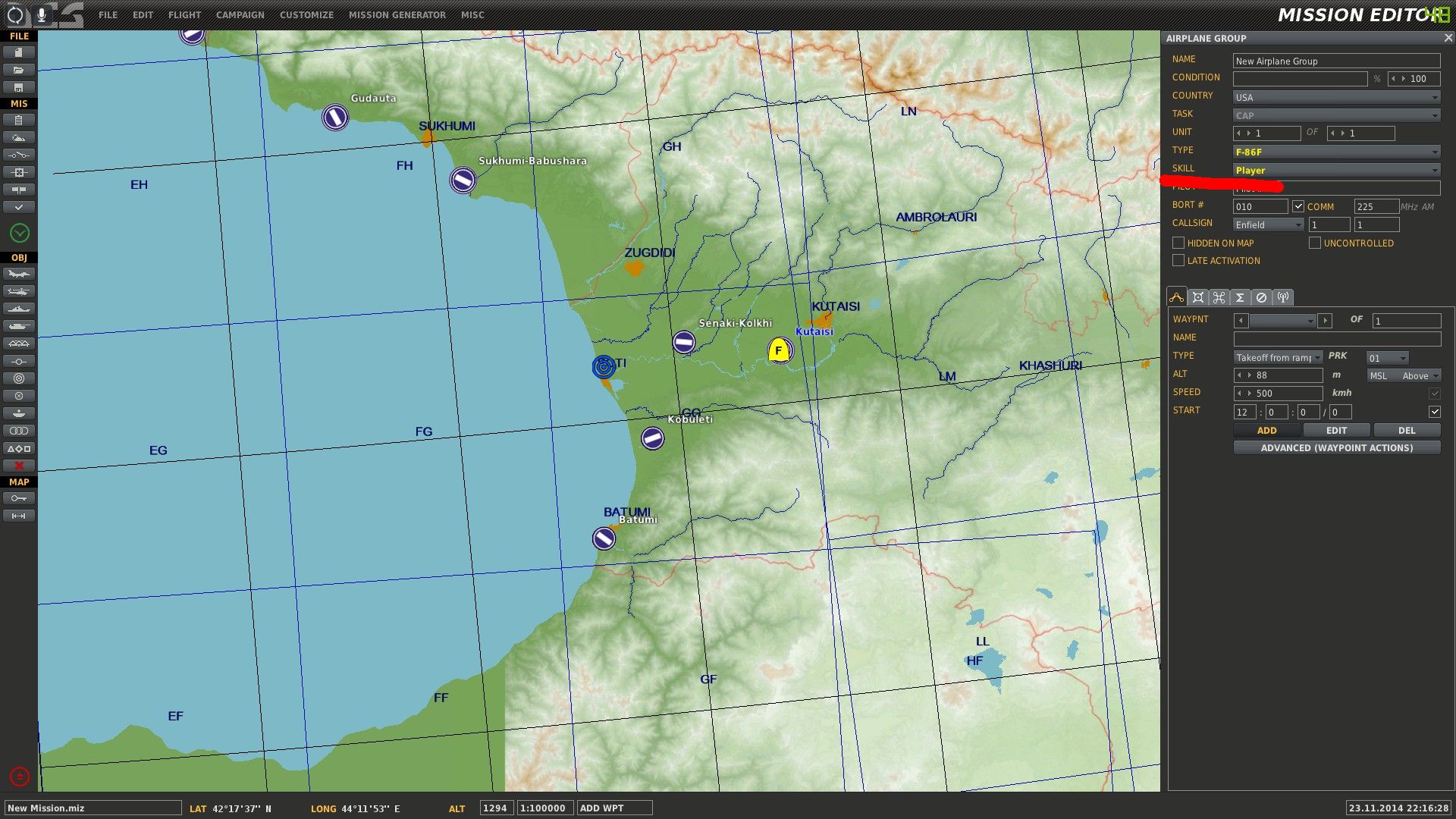Select the yellow F aircraft marker at Kutaisi
The image size is (1456, 819).
click(x=778, y=350)
